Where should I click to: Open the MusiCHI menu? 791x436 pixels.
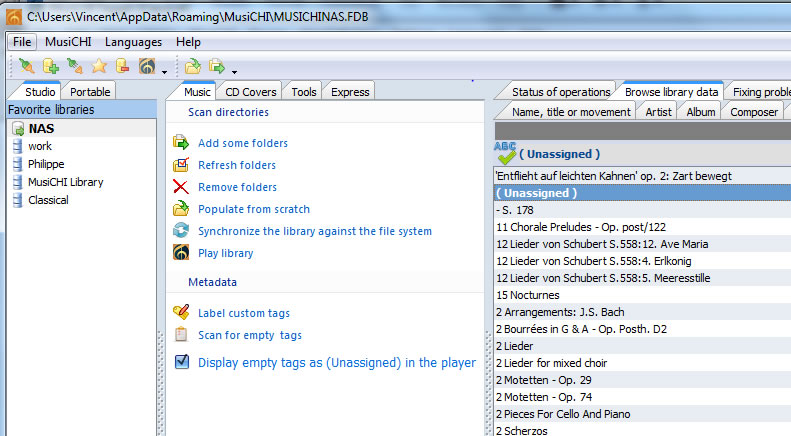click(70, 42)
